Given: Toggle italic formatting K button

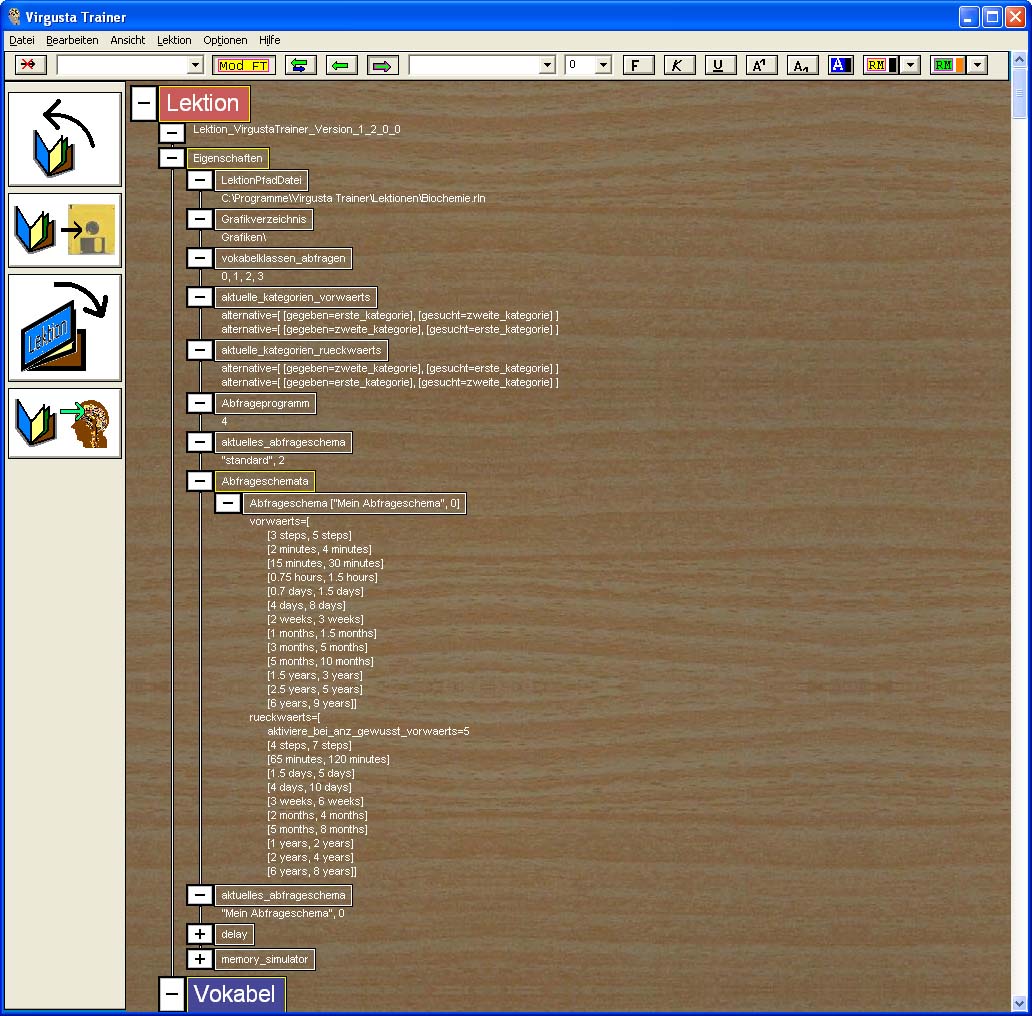Looking at the screenshot, I should coord(679,65).
